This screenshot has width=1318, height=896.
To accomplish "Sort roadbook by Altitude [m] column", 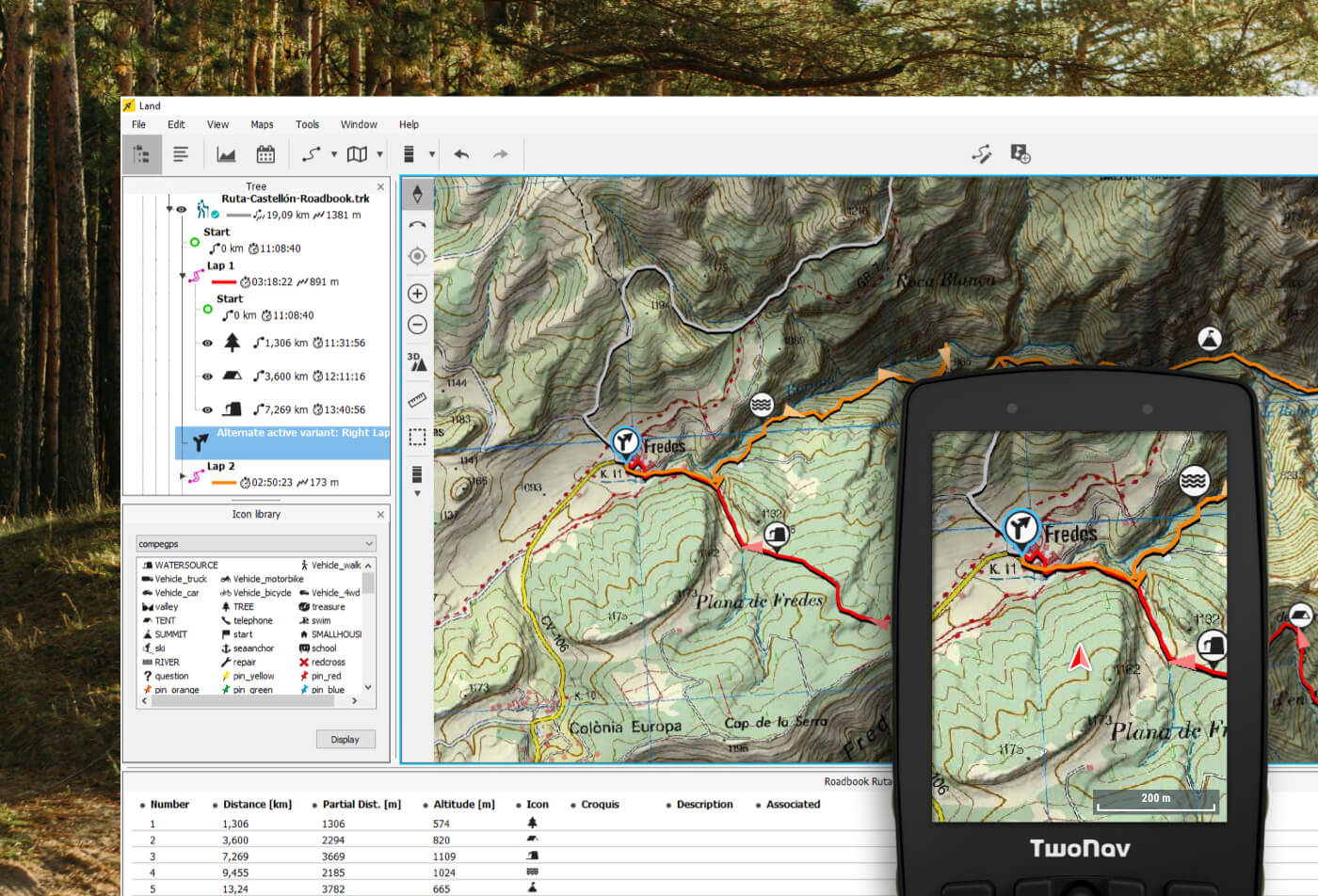I will tap(463, 805).
